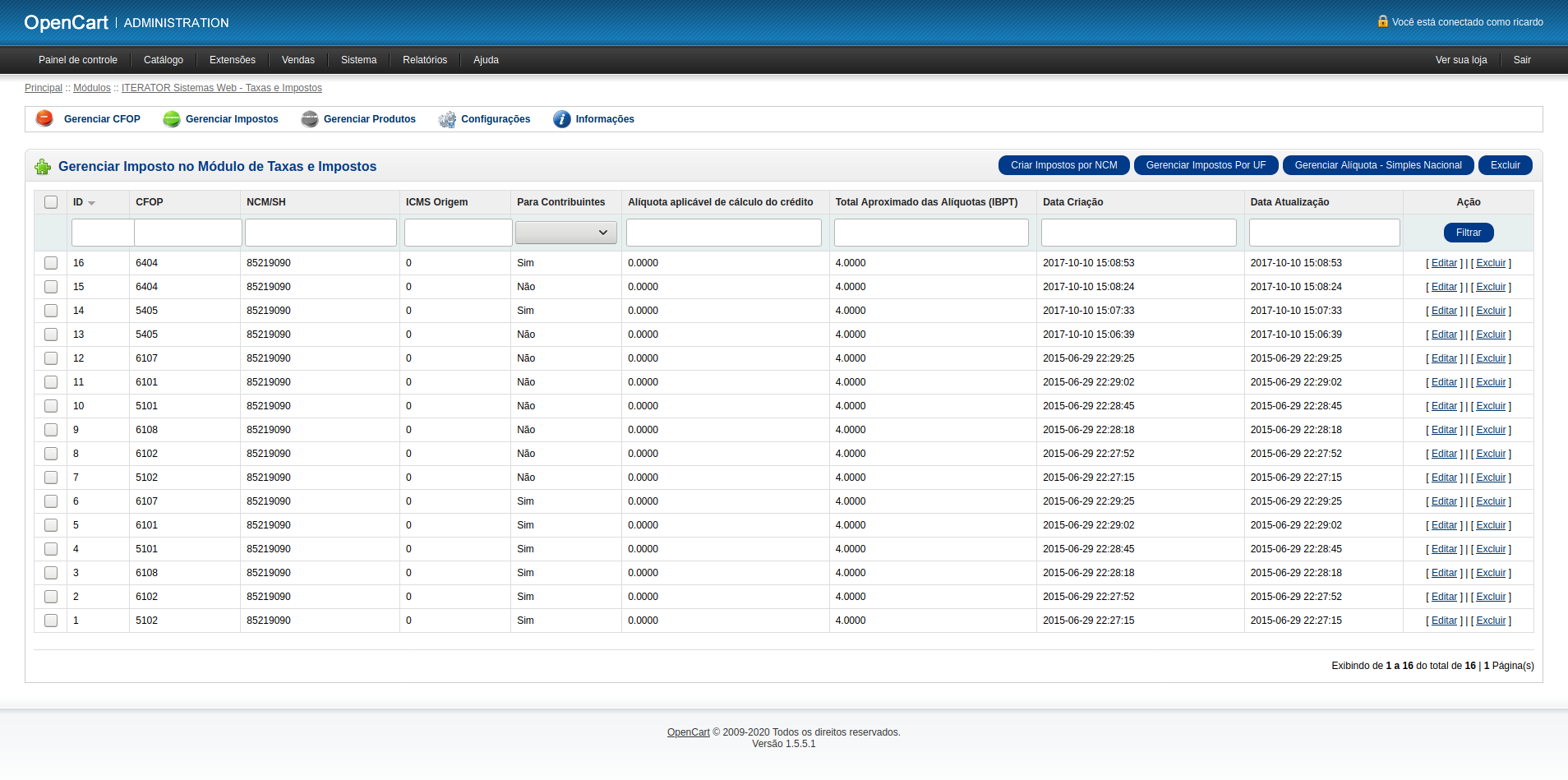Open the Relatórios menu
The width and height of the screenshot is (1568, 780).
[425, 60]
